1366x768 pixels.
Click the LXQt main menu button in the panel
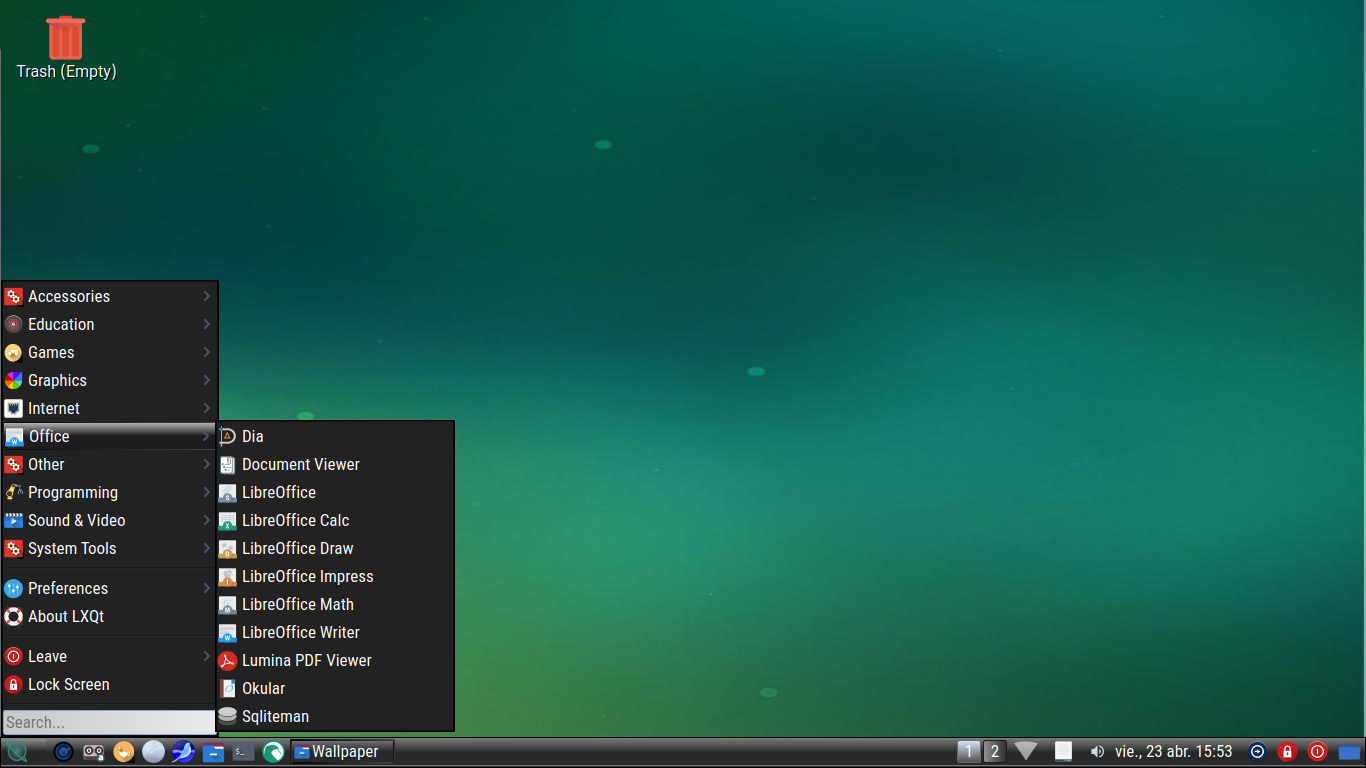pyautogui.click(x=17, y=752)
